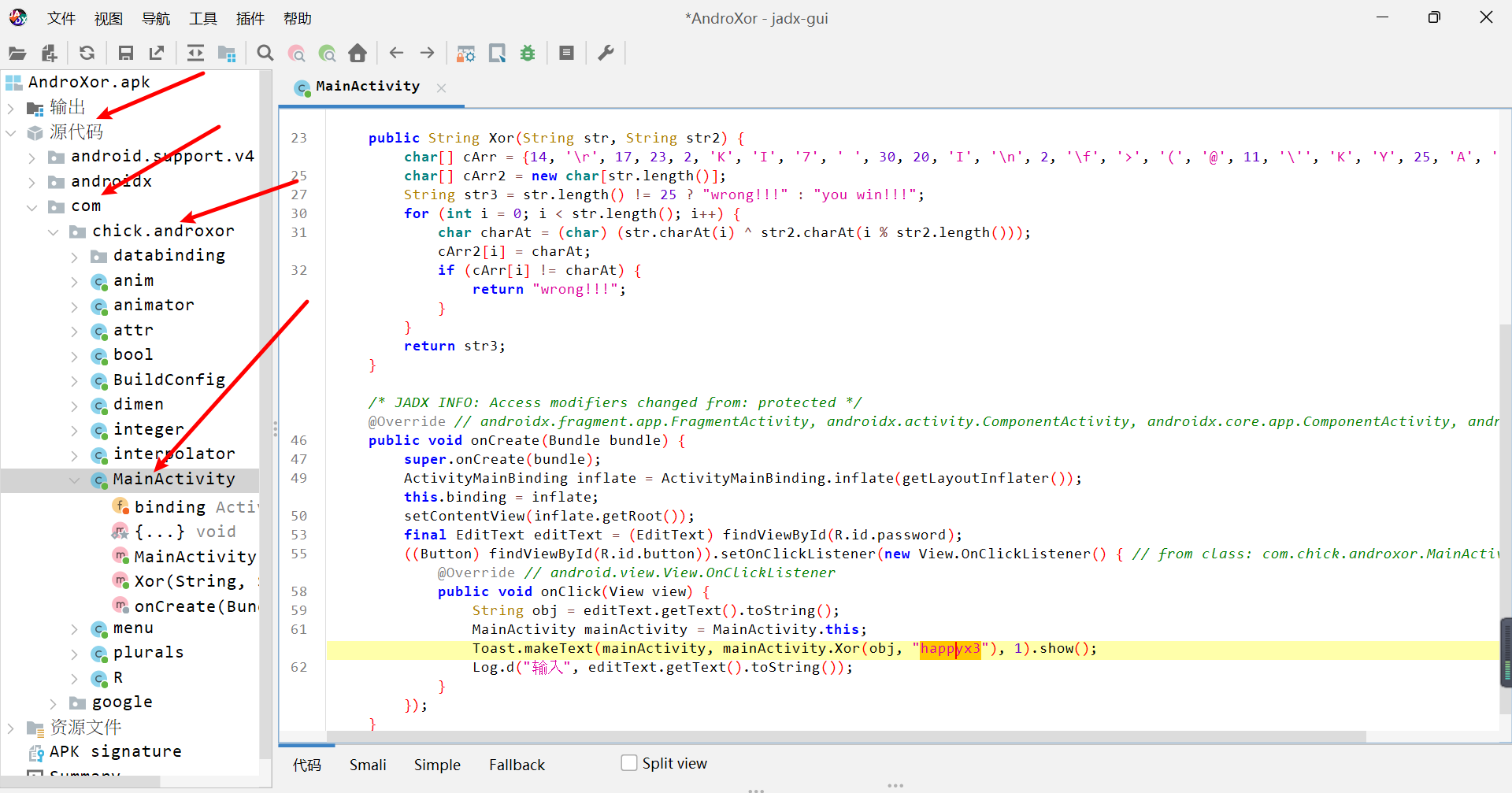Click the jadx app logo icon
This screenshot has width=1512, height=793.
(18, 17)
